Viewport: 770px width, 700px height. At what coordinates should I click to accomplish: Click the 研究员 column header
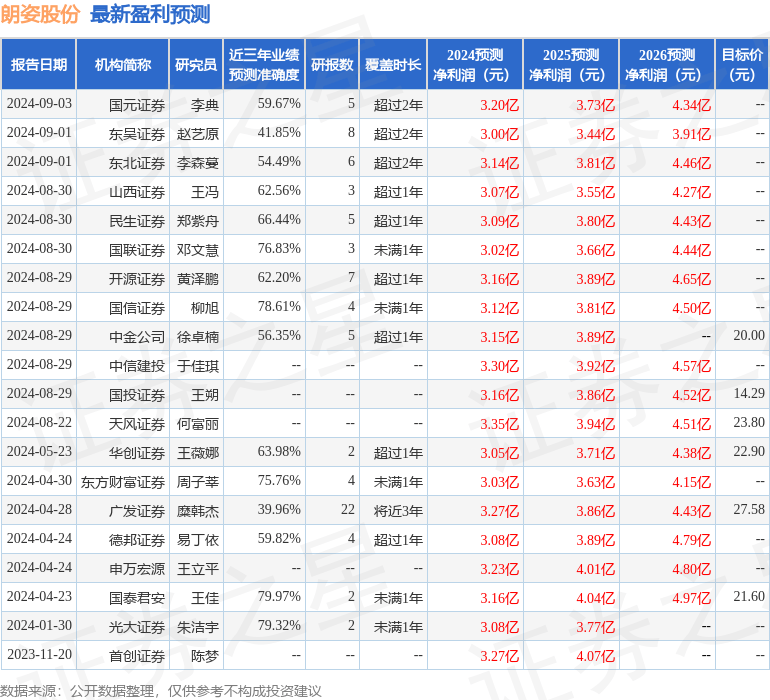pos(196,64)
